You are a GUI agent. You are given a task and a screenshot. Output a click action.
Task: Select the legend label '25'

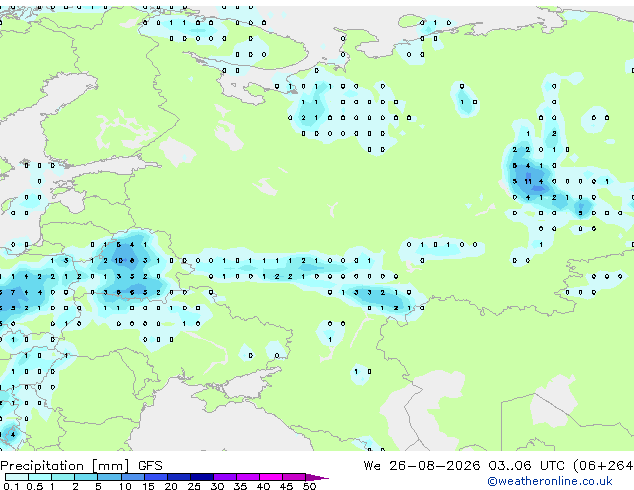[194, 486]
